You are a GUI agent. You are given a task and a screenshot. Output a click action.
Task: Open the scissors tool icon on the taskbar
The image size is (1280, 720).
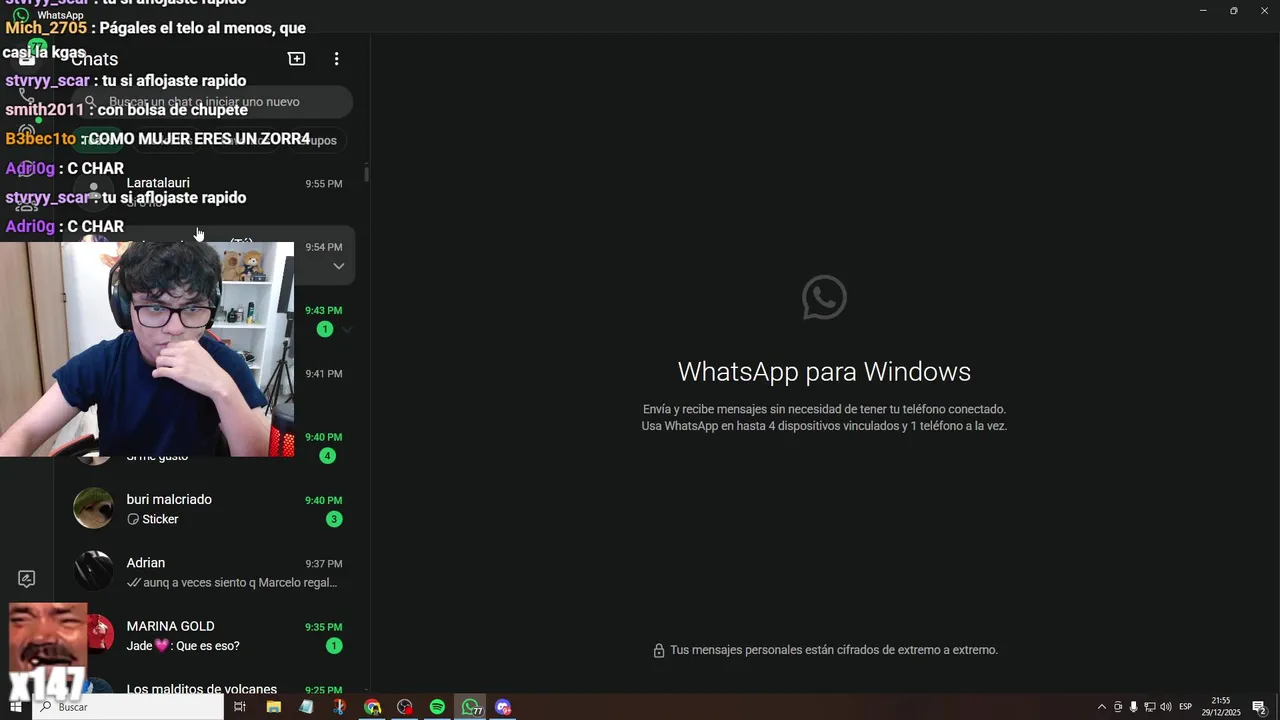click(x=339, y=707)
